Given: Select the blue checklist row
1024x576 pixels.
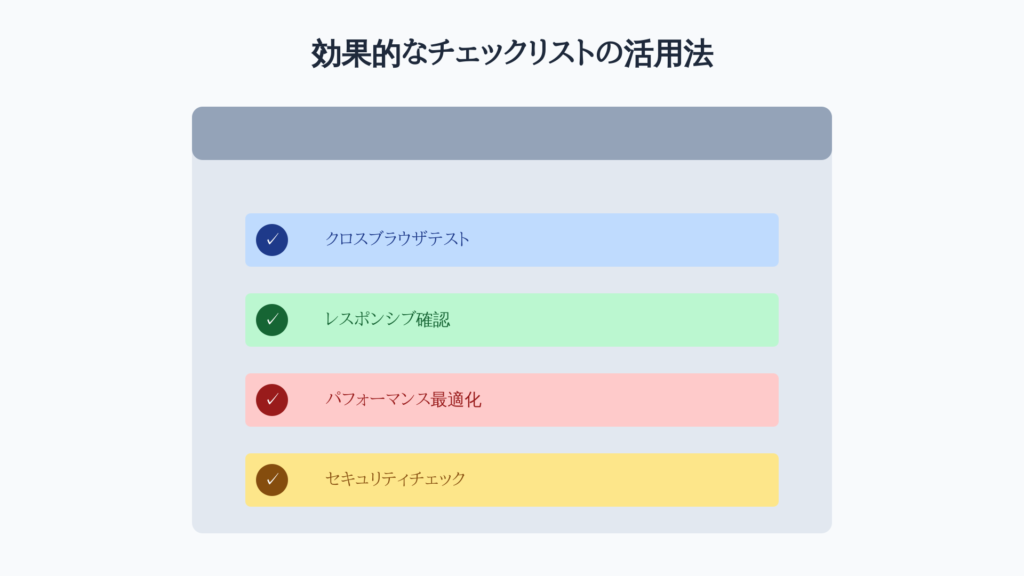Looking at the screenshot, I should click(x=512, y=240).
